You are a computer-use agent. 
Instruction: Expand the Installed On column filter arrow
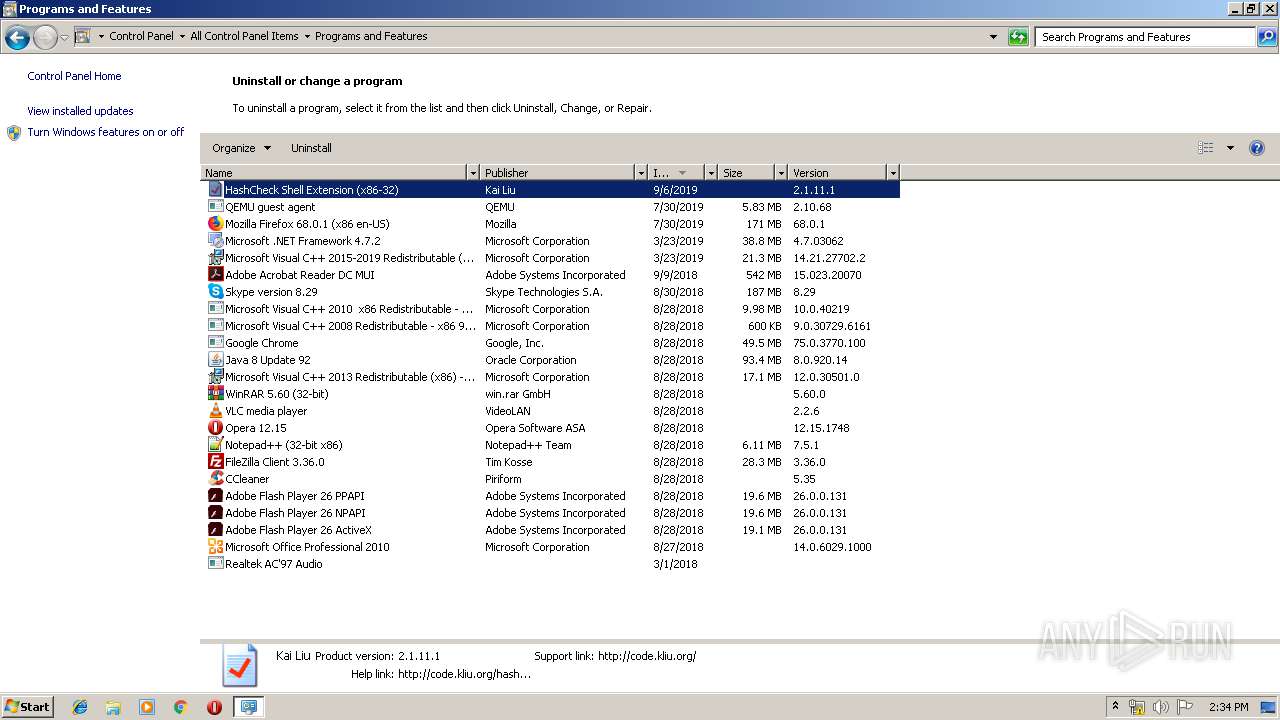(x=711, y=173)
